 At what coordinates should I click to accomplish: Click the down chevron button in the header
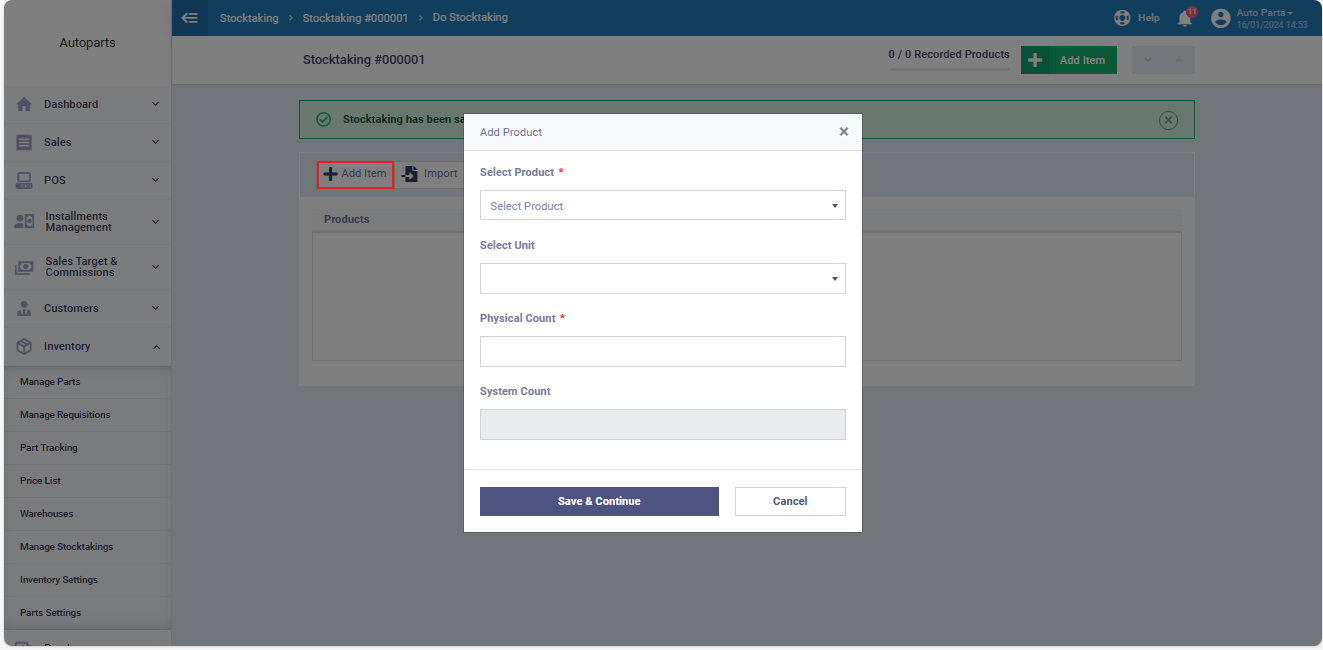coord(1148,60)
